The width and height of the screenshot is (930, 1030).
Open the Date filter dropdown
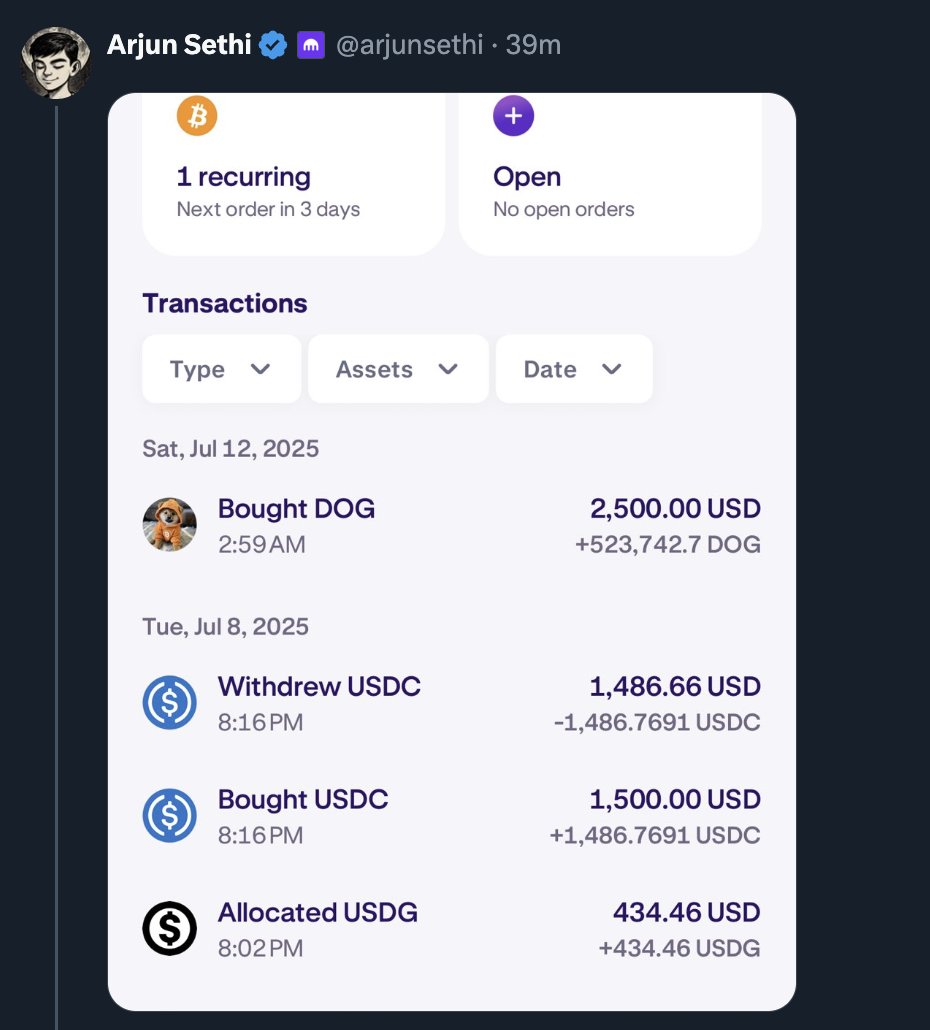pos(574,369)
